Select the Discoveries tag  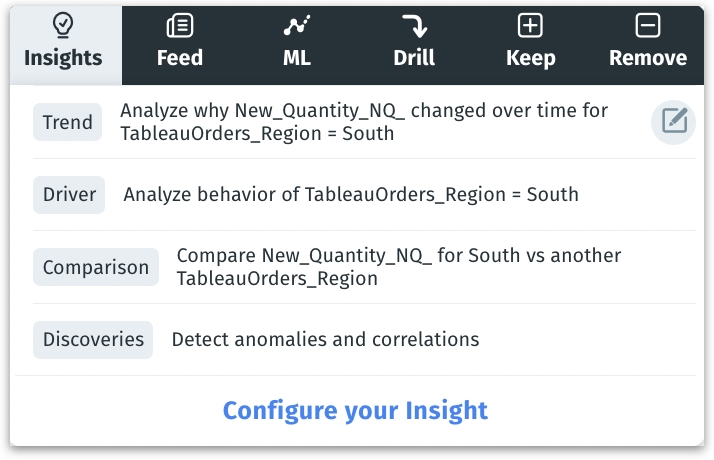93,339
